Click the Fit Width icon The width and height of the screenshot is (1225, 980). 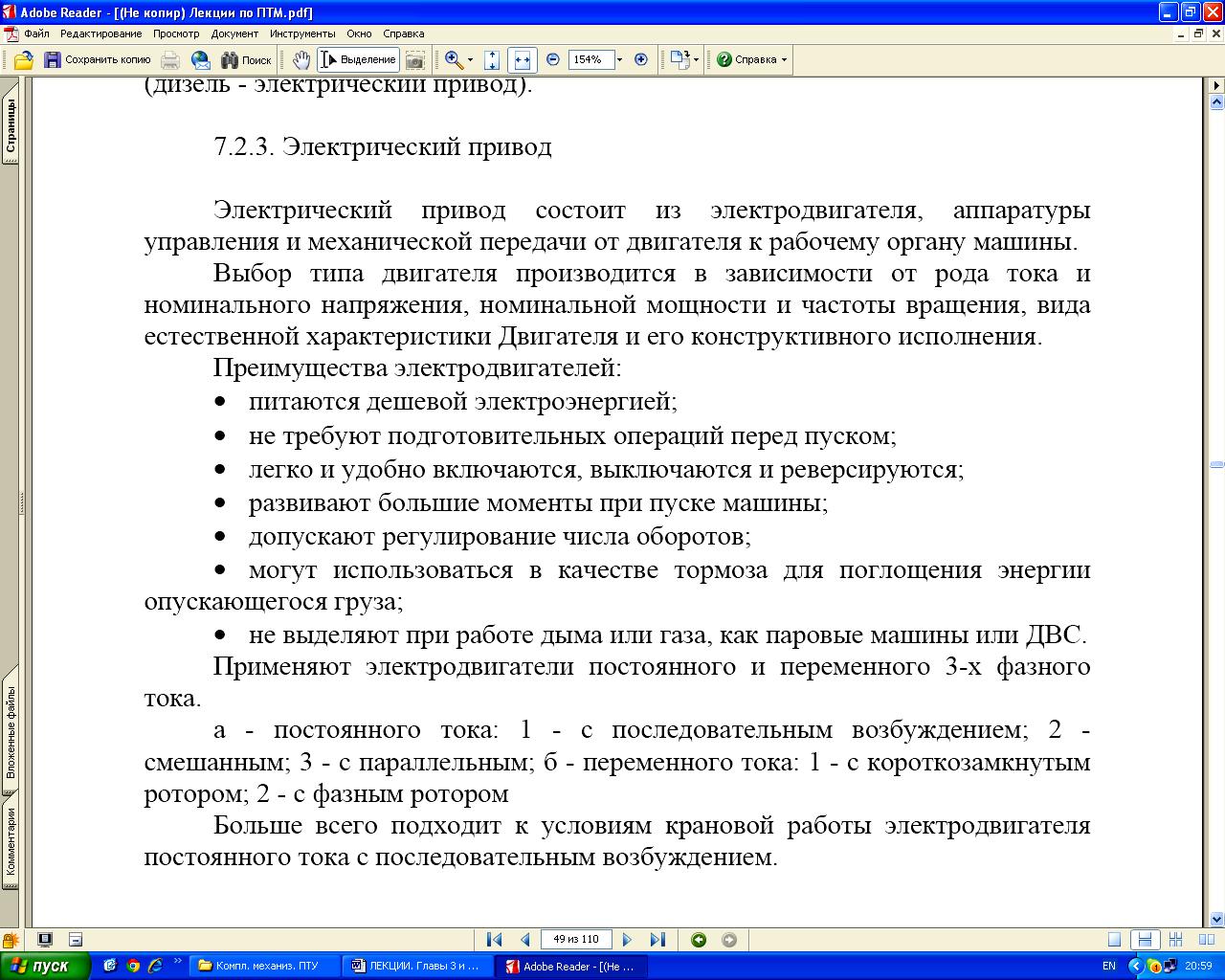coord(523,59)
